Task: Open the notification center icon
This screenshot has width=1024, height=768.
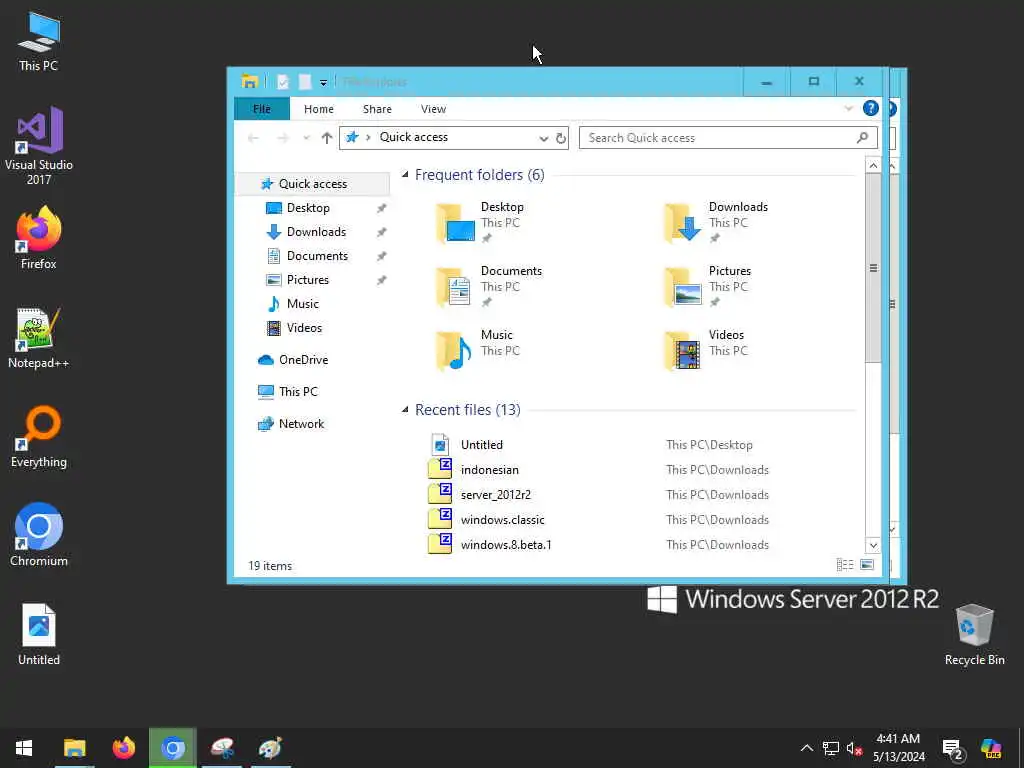Action: [952, 749]
